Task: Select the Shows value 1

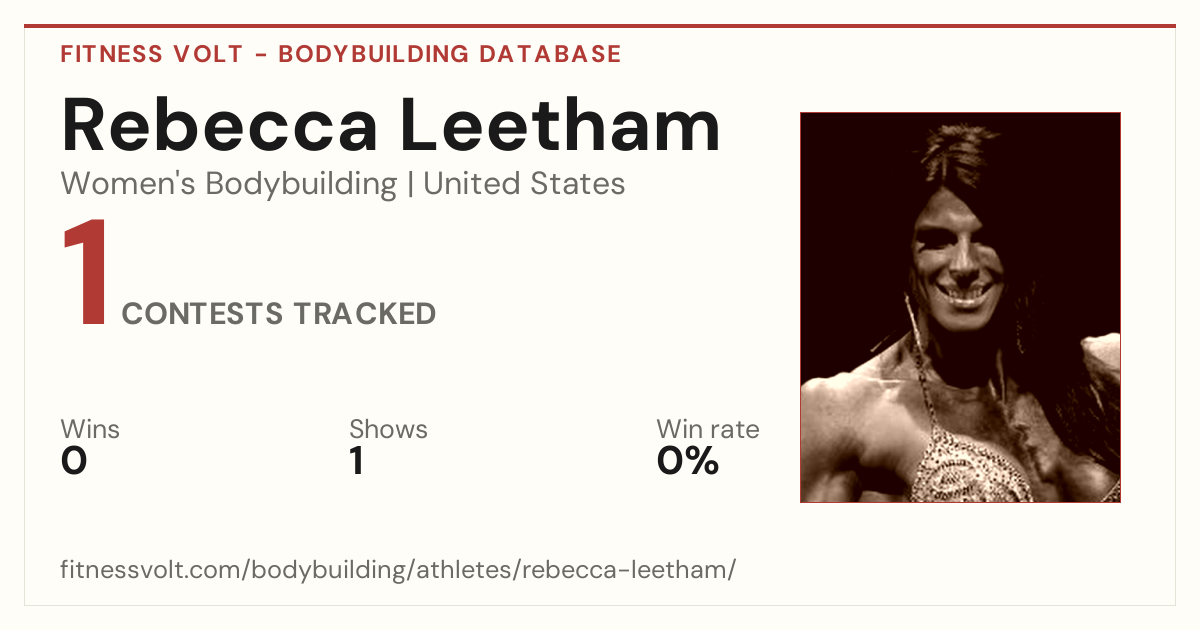Action: point(357,461)
